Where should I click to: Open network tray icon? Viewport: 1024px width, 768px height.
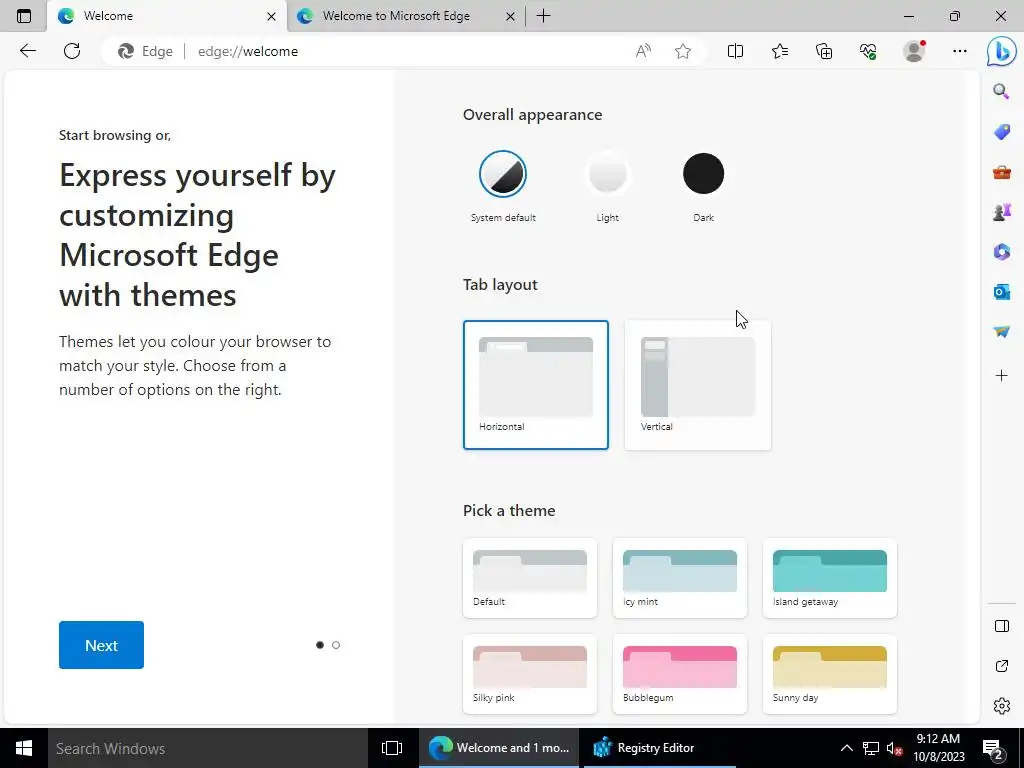coord(871,748)
